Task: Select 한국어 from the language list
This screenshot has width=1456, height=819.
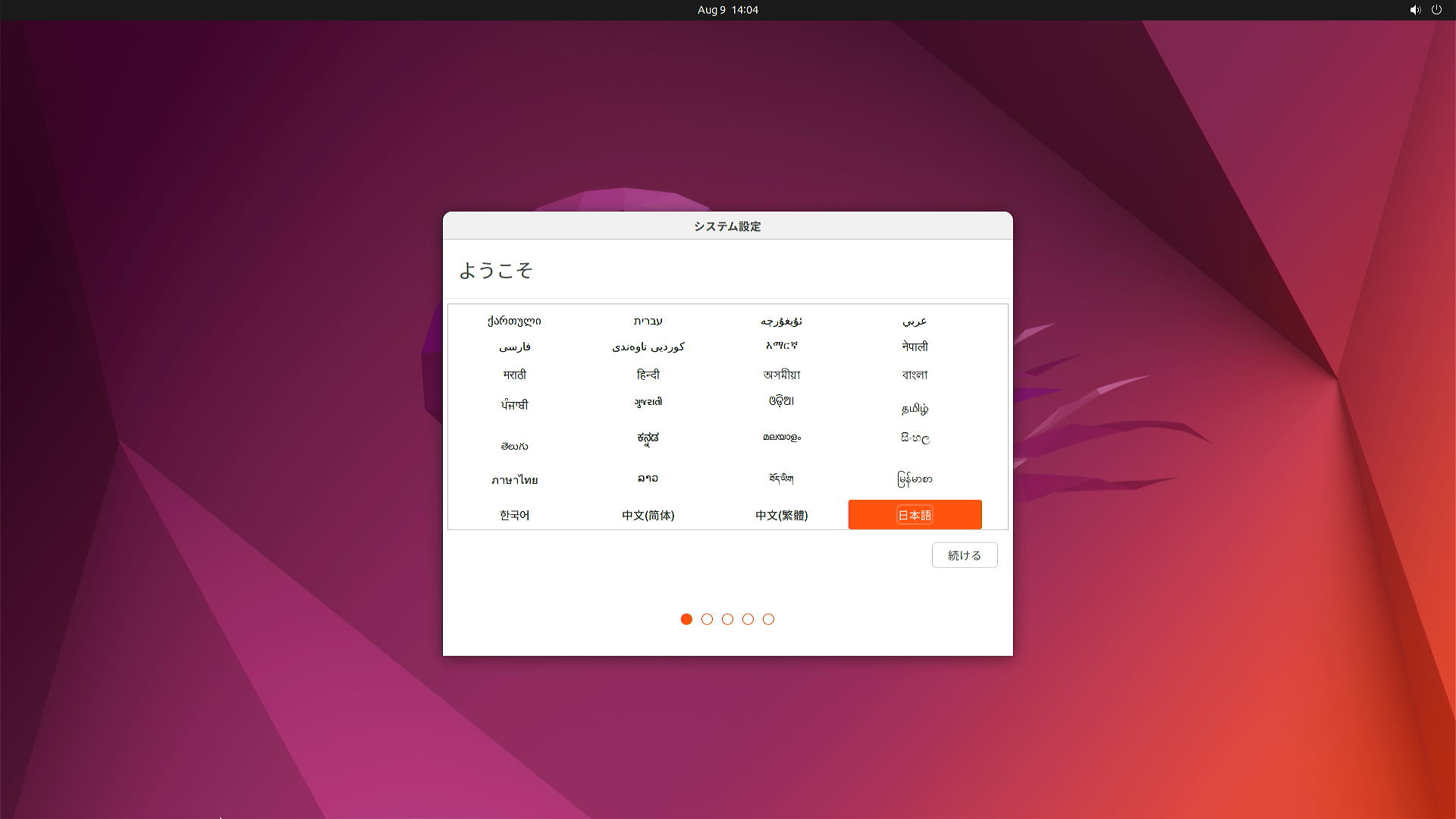Action: (514, 514)
